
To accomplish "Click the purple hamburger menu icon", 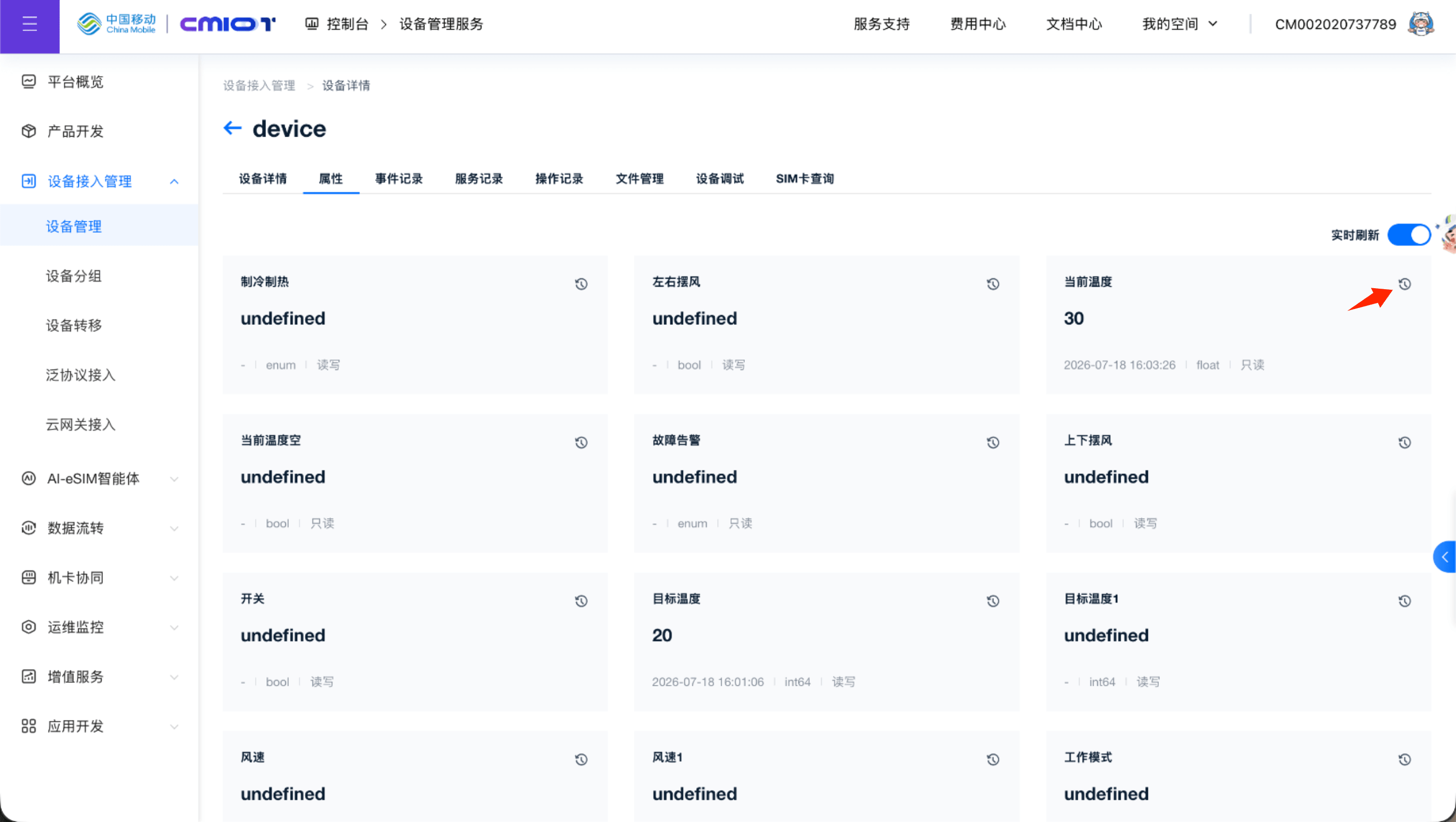I will (x=29, y=24).
